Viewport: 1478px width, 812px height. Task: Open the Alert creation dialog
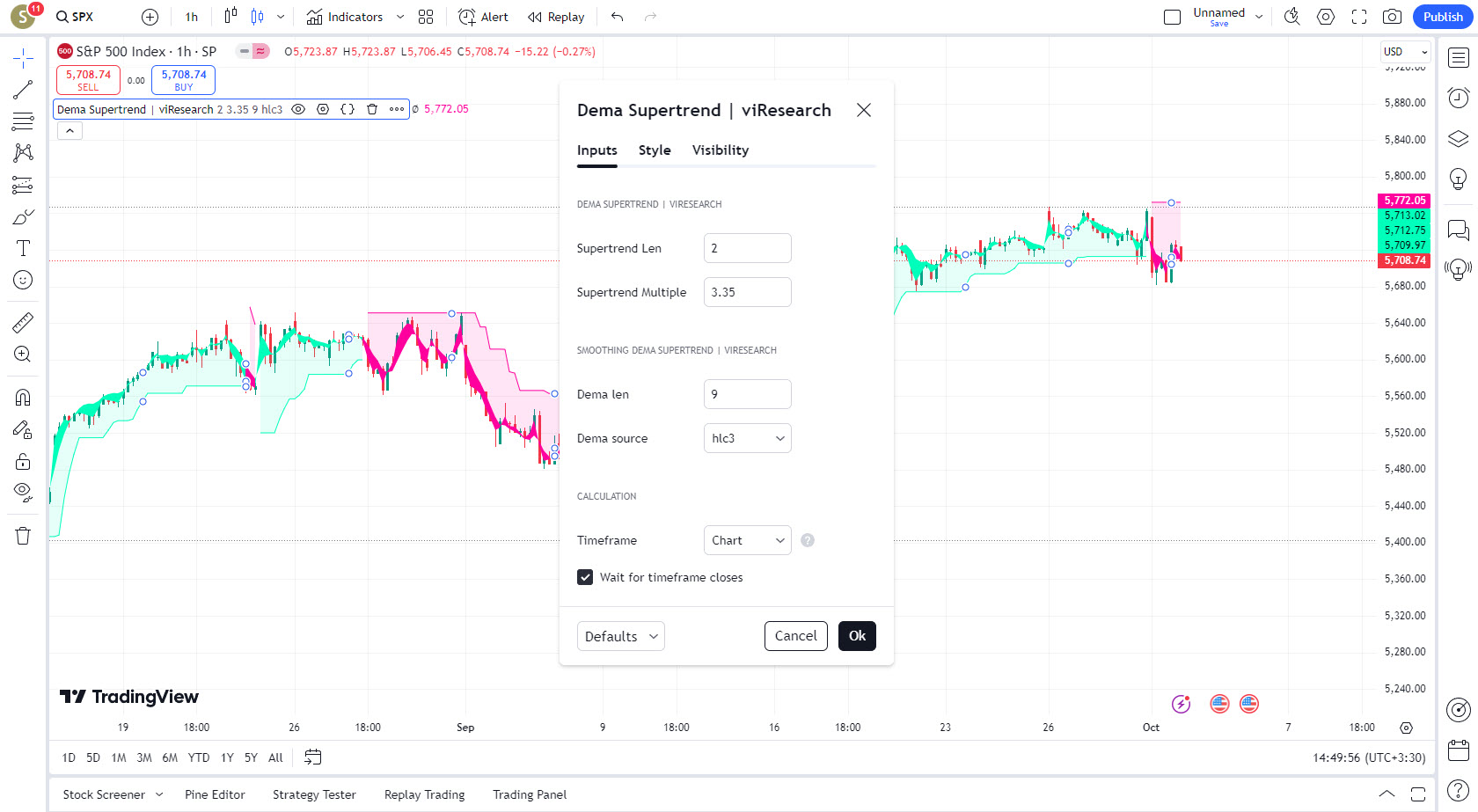point(483,17)
